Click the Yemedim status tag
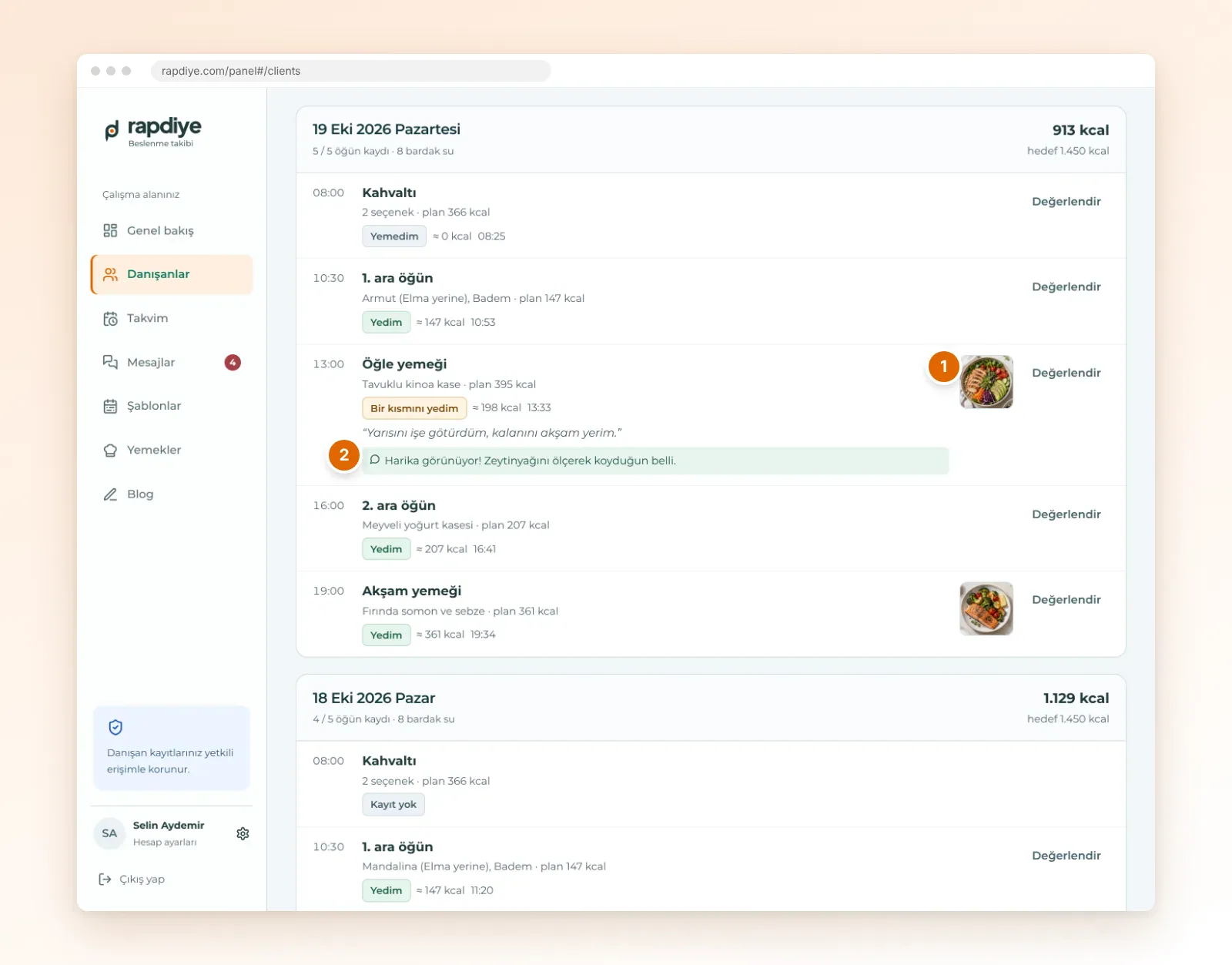 [394, 236]
